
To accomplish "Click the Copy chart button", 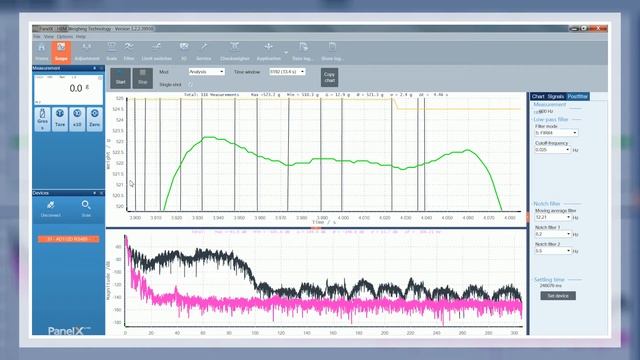I will [329, 77].
